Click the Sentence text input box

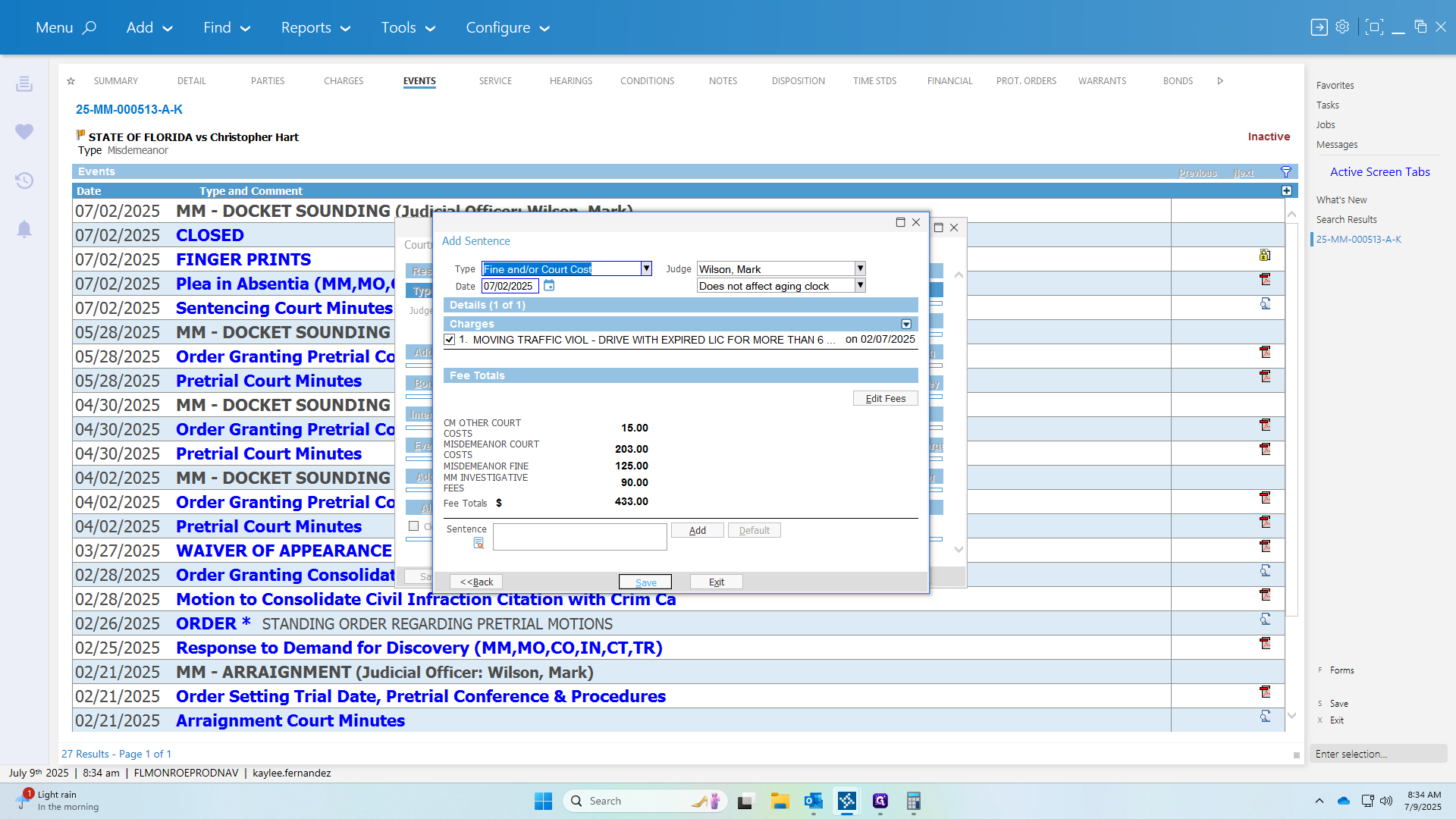click(x=580, y=537)
